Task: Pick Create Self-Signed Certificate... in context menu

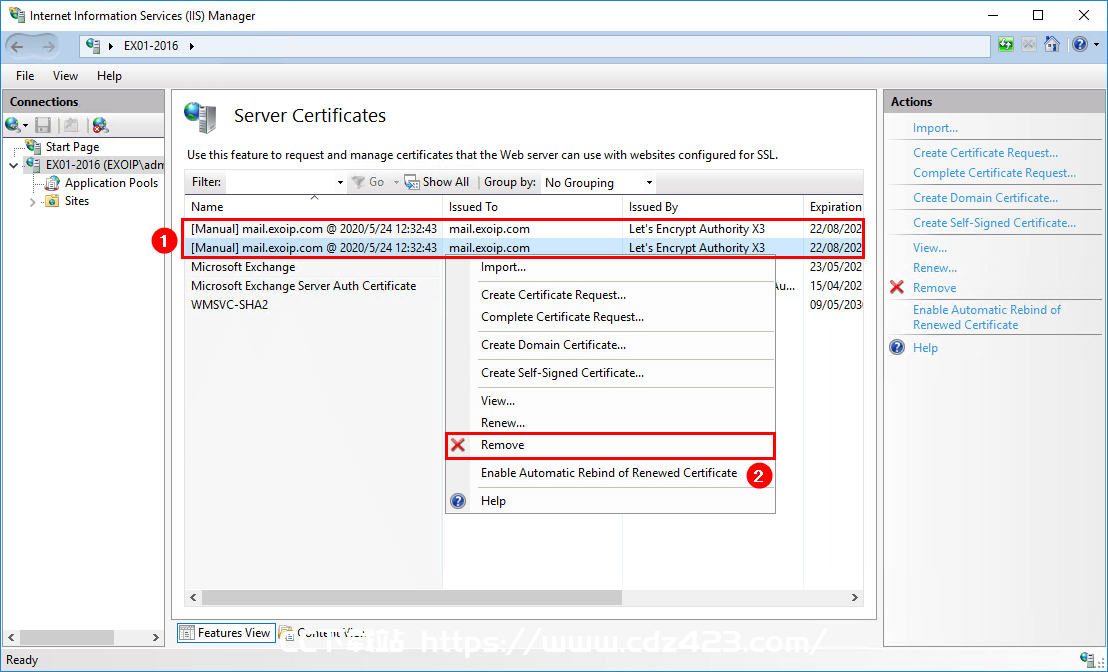Action: (611, 373)
